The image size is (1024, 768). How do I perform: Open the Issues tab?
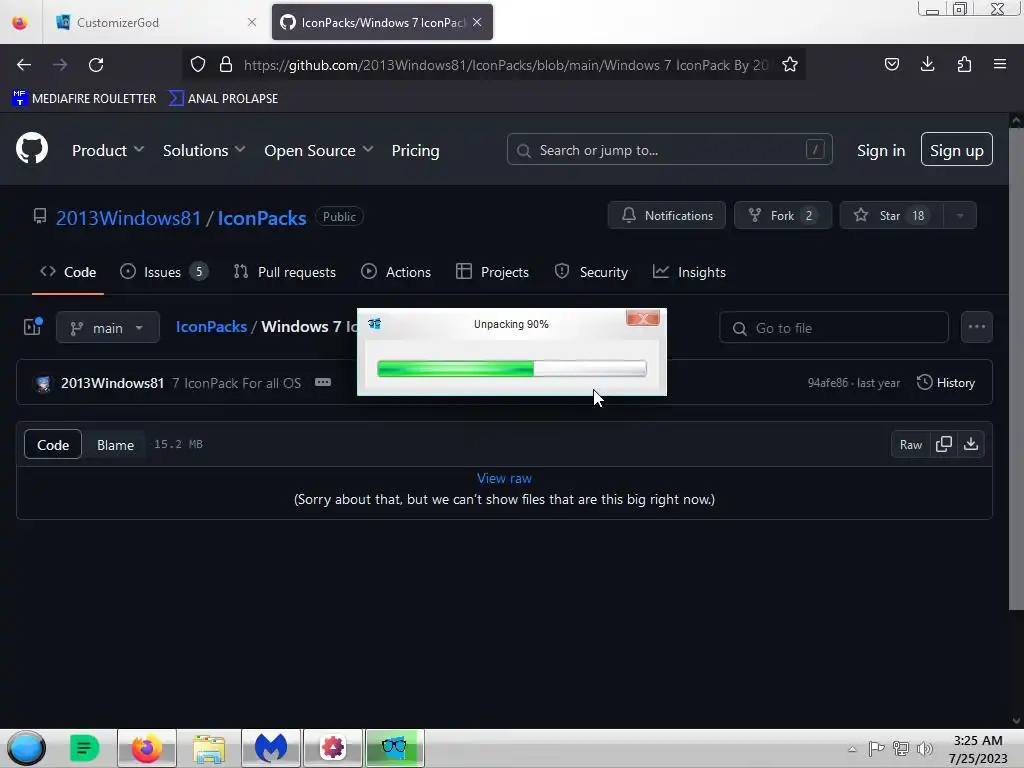[x=163, y=272]
